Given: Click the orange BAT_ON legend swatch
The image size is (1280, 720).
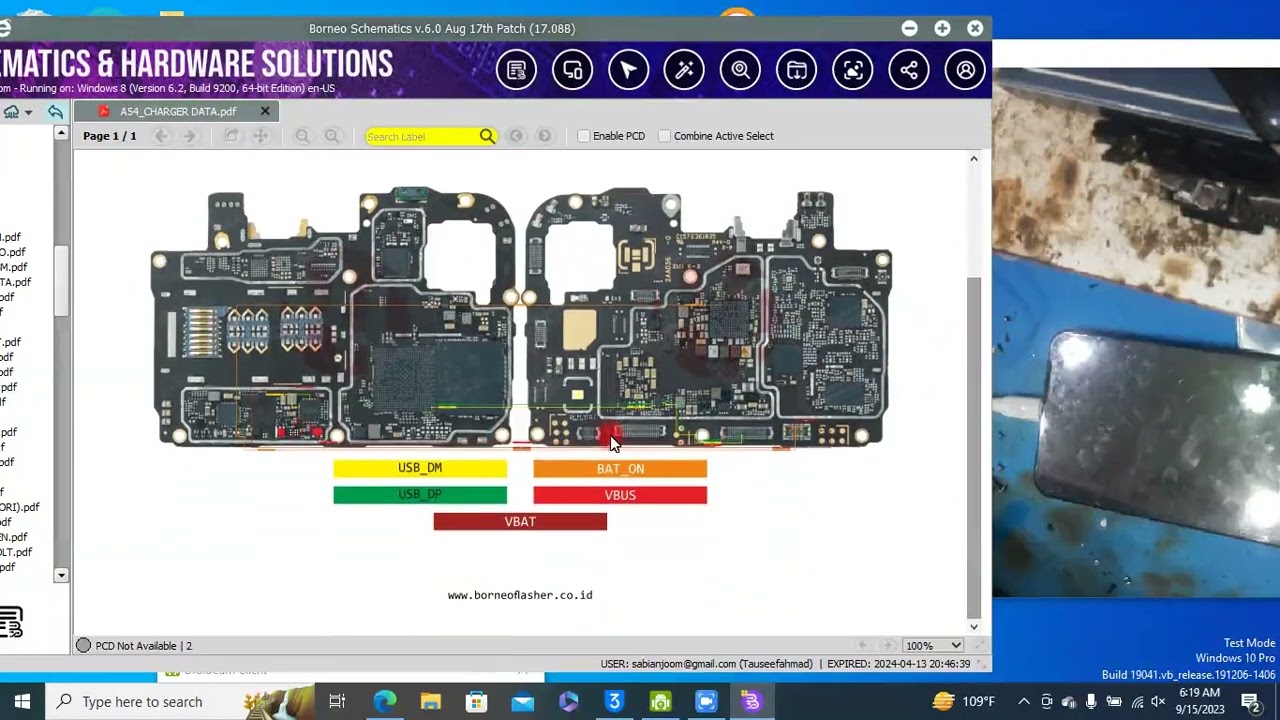Looking at the screenshot, I should 620,469.
